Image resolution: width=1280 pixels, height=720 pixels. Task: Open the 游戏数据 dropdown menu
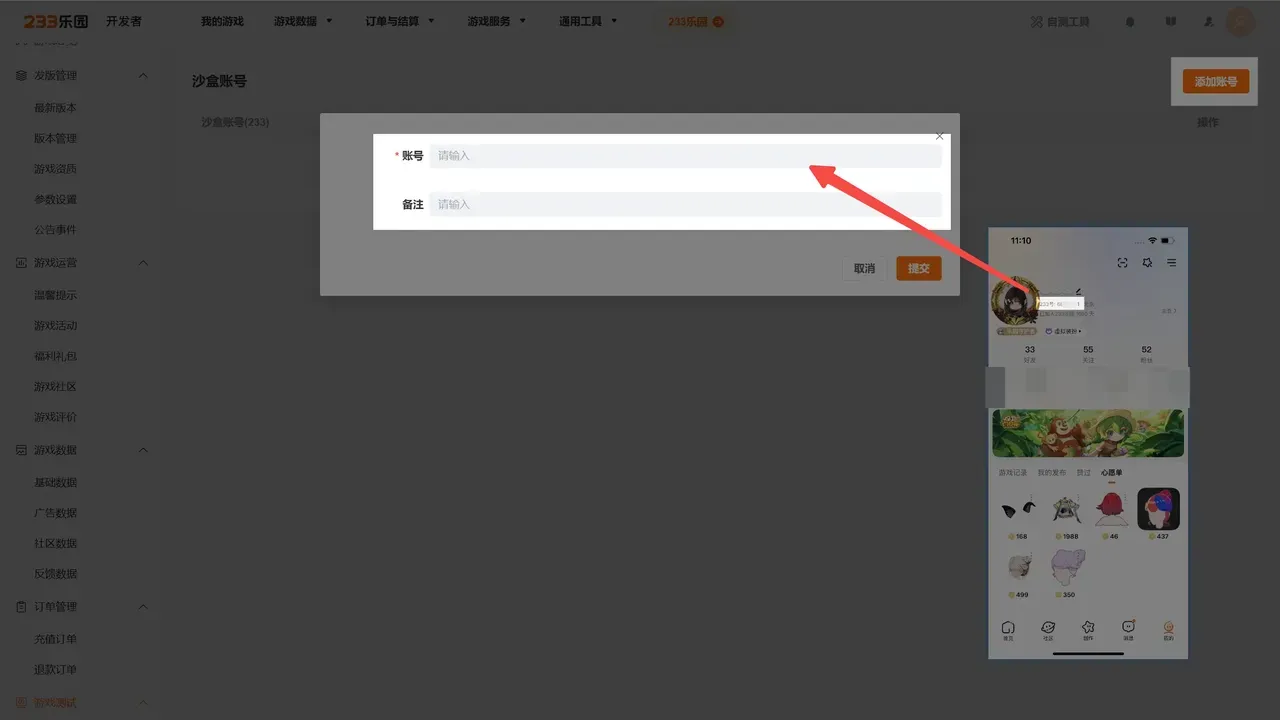tap(303, 21)
